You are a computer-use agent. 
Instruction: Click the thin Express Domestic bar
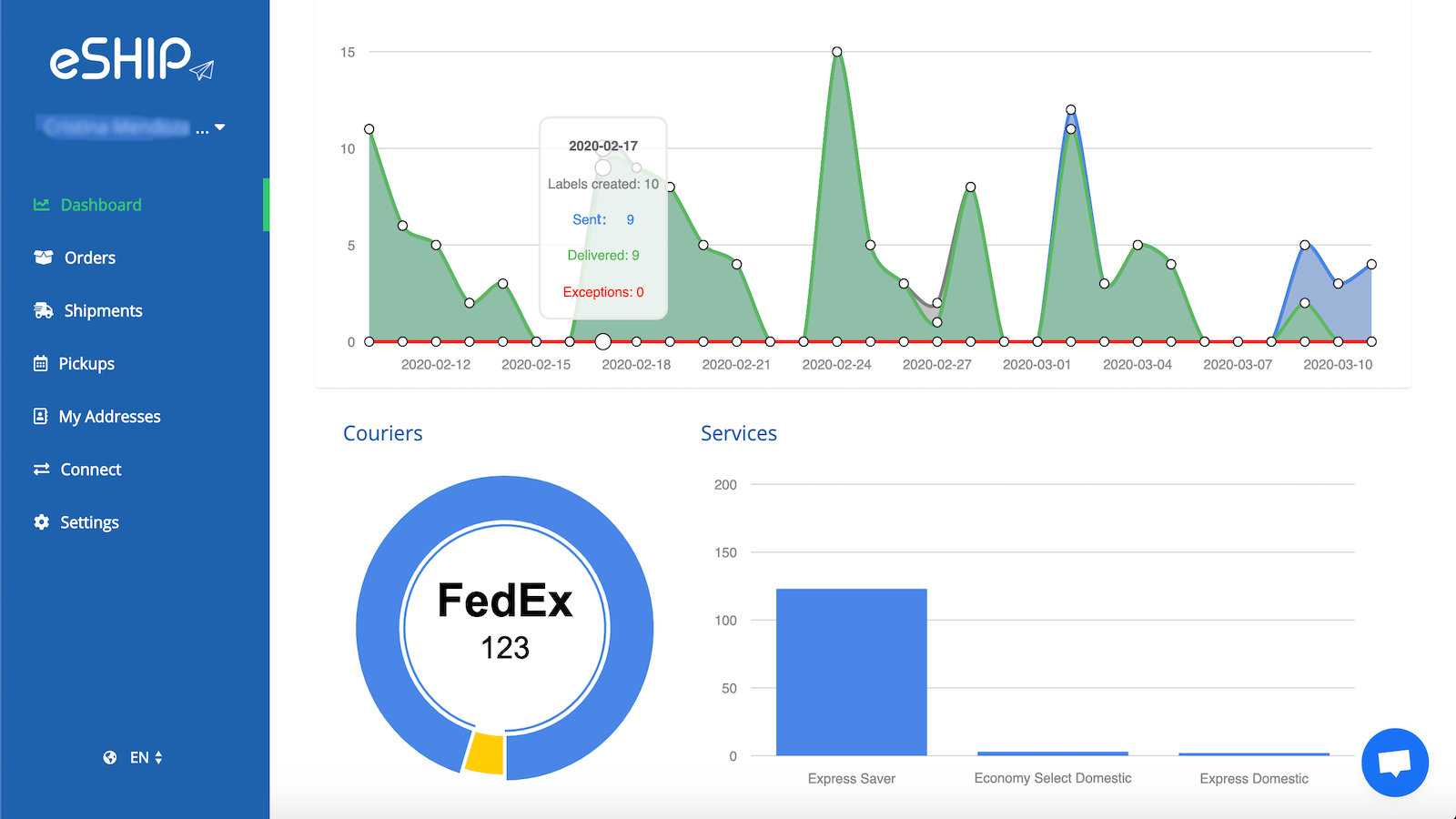click(x=1254, y=754)
